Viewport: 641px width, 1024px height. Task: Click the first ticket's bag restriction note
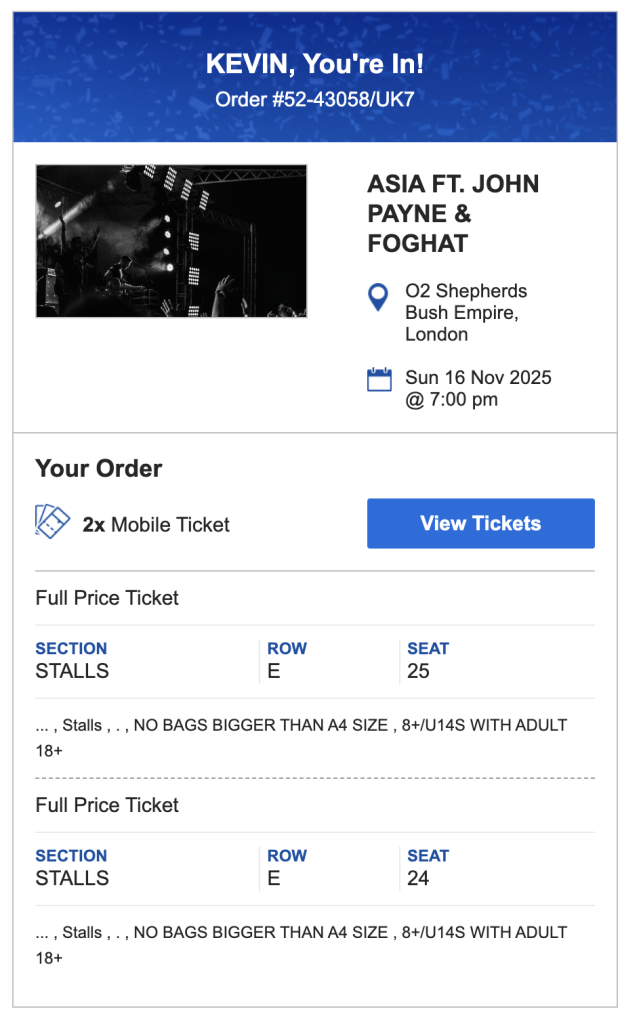coord(300,737)
